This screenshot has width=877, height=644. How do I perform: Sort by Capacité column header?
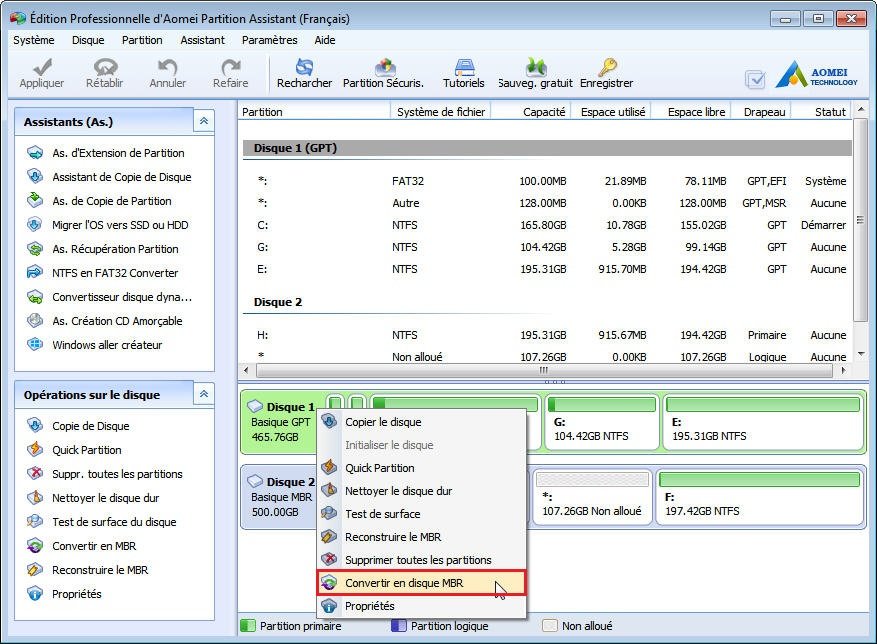tap(531, 112)
